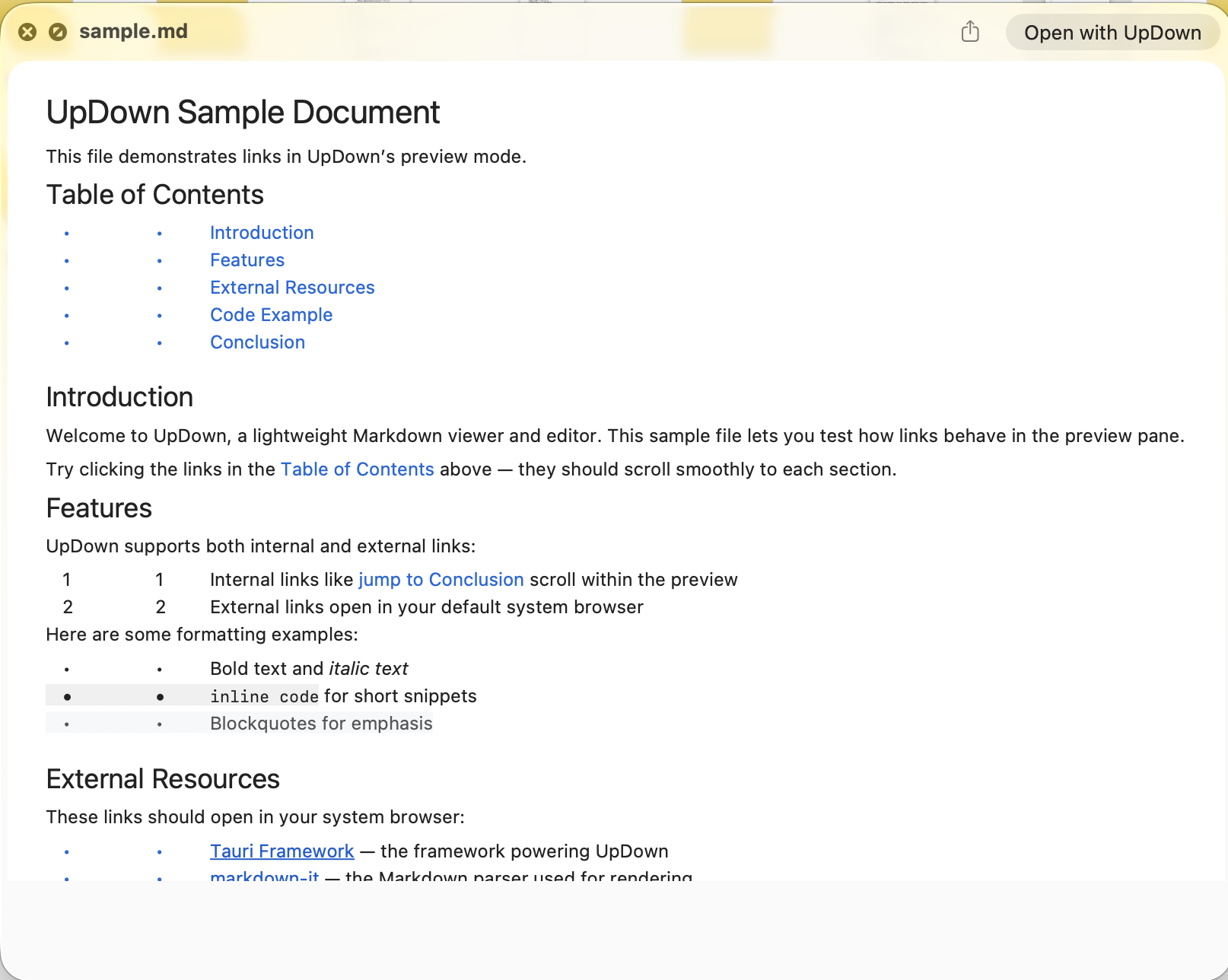The height and width of the screenshot is (980, 1228).
Task: Close the Quick Look preview window
Action: pos(27,32)
